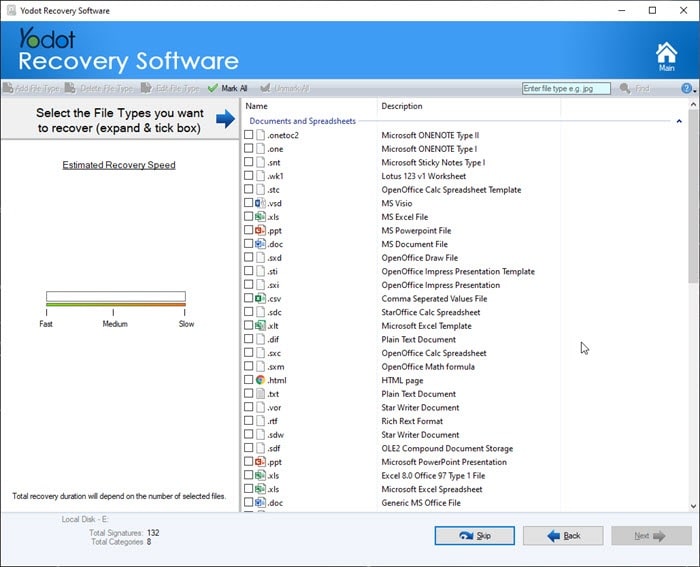
Task: Click Word icon beside MS Document File
Action: point(260,244)
